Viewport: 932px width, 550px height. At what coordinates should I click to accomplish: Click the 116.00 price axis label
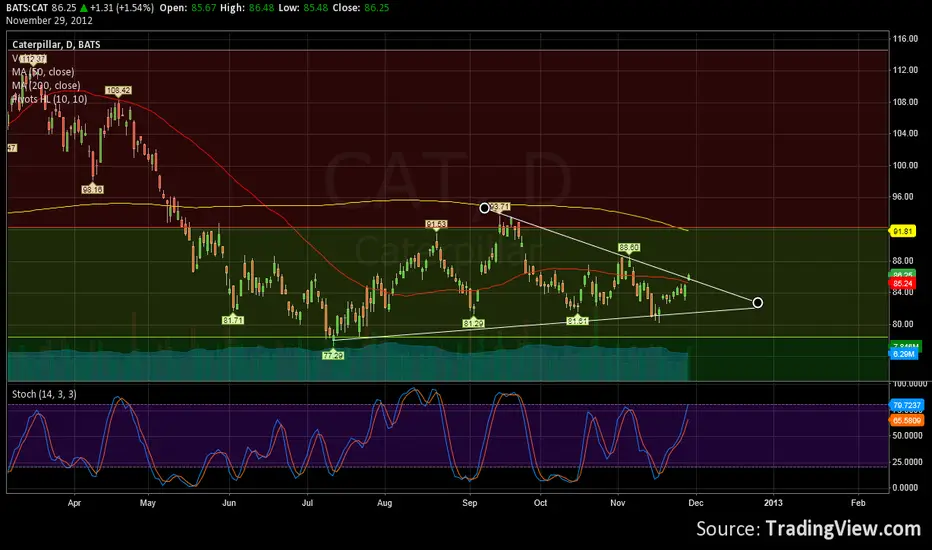[x=905, y=39]
